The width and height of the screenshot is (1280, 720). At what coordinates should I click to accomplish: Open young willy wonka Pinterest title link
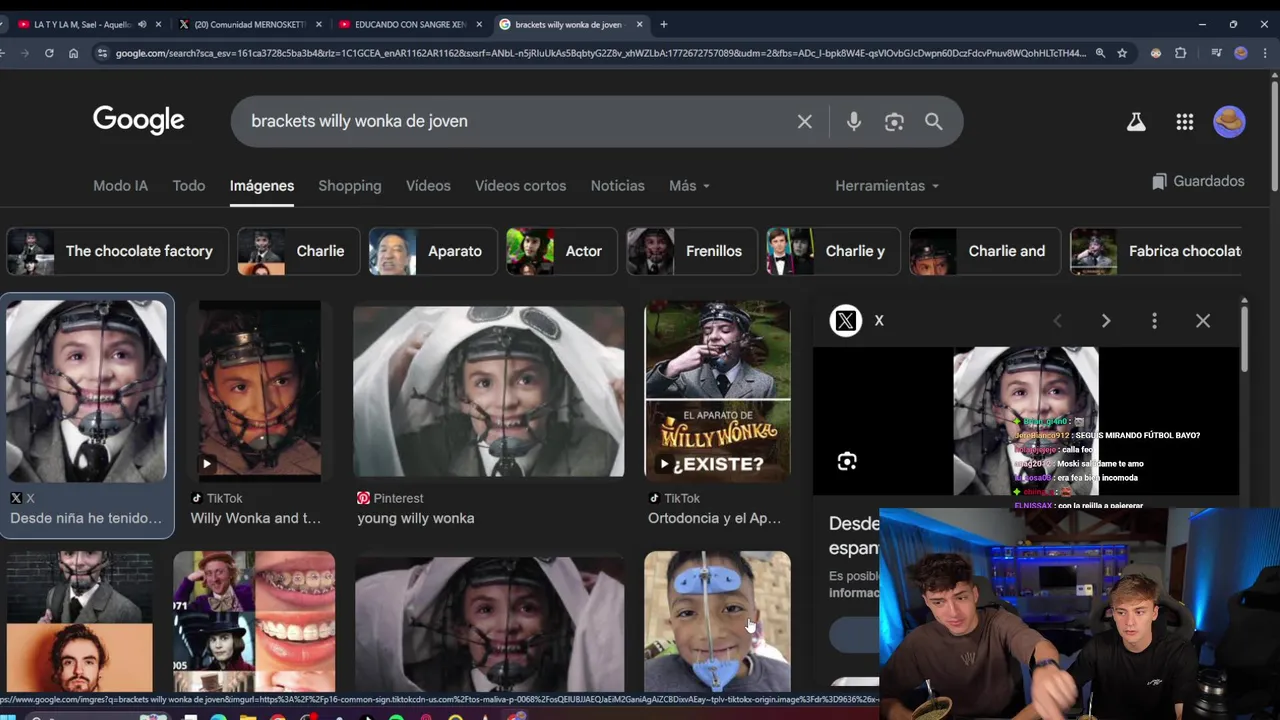coord(416,518)
